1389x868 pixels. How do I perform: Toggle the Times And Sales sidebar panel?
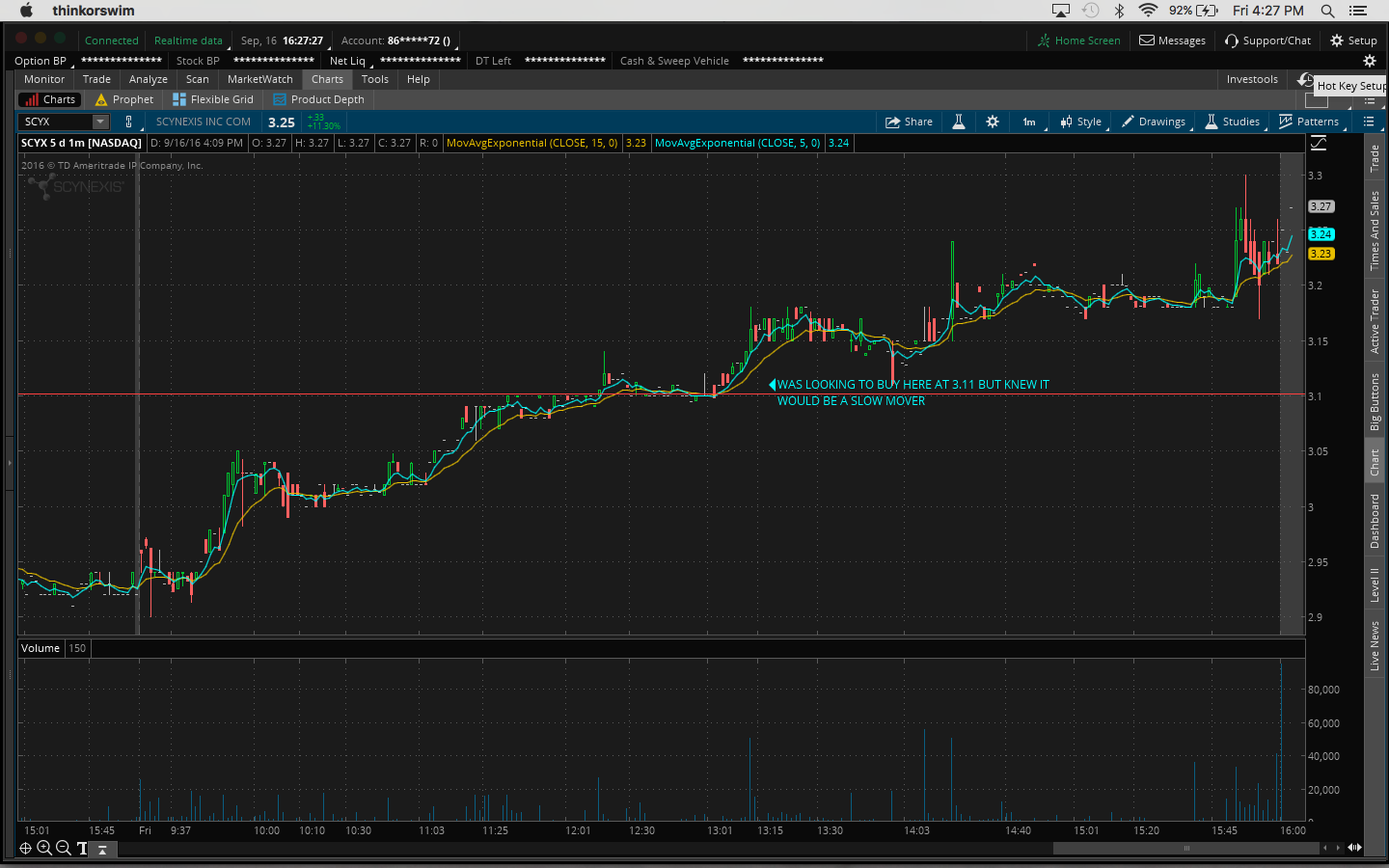(x=1375, y=230)
